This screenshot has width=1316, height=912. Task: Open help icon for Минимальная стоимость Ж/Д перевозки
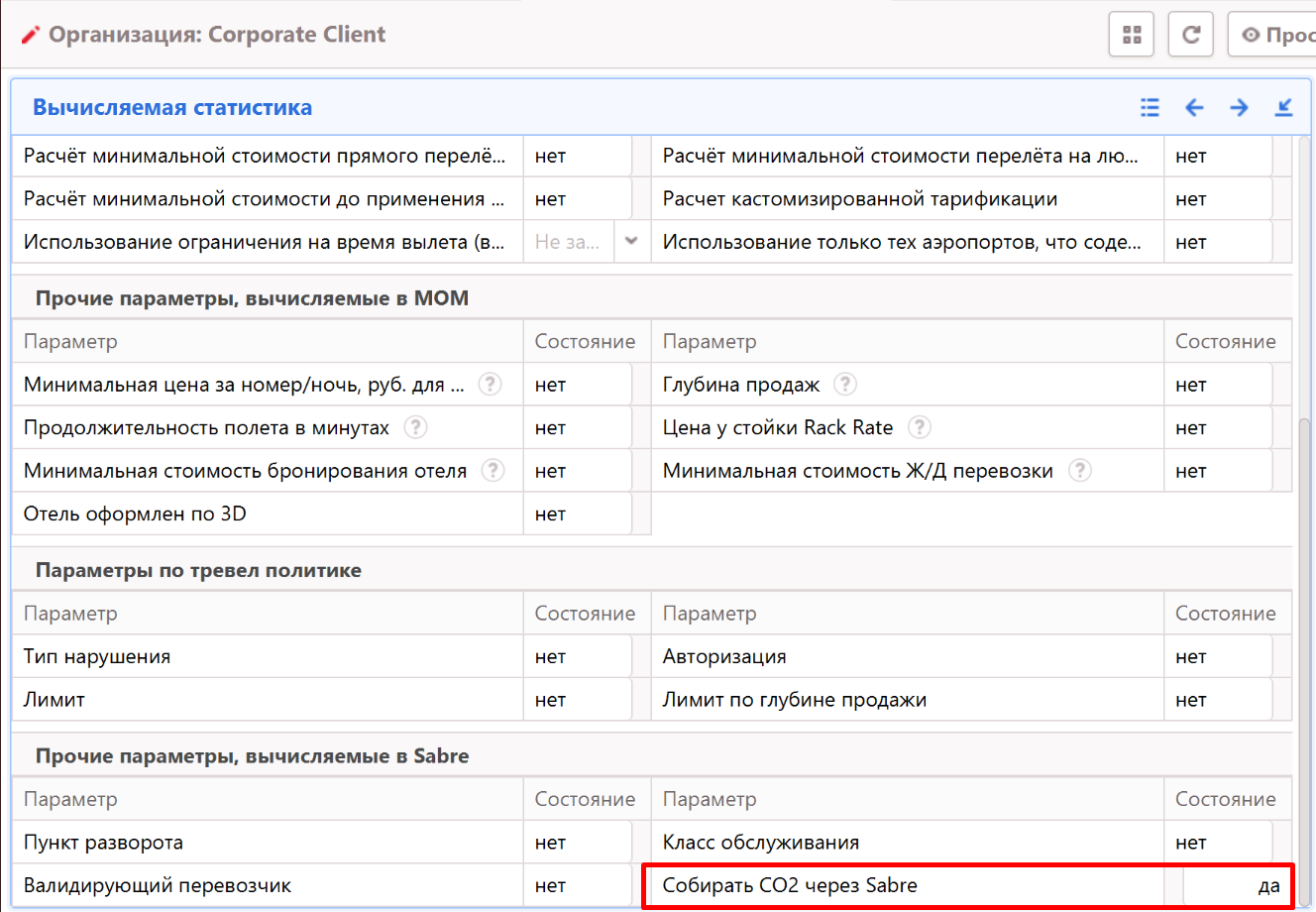click(x=1080, y=471)
